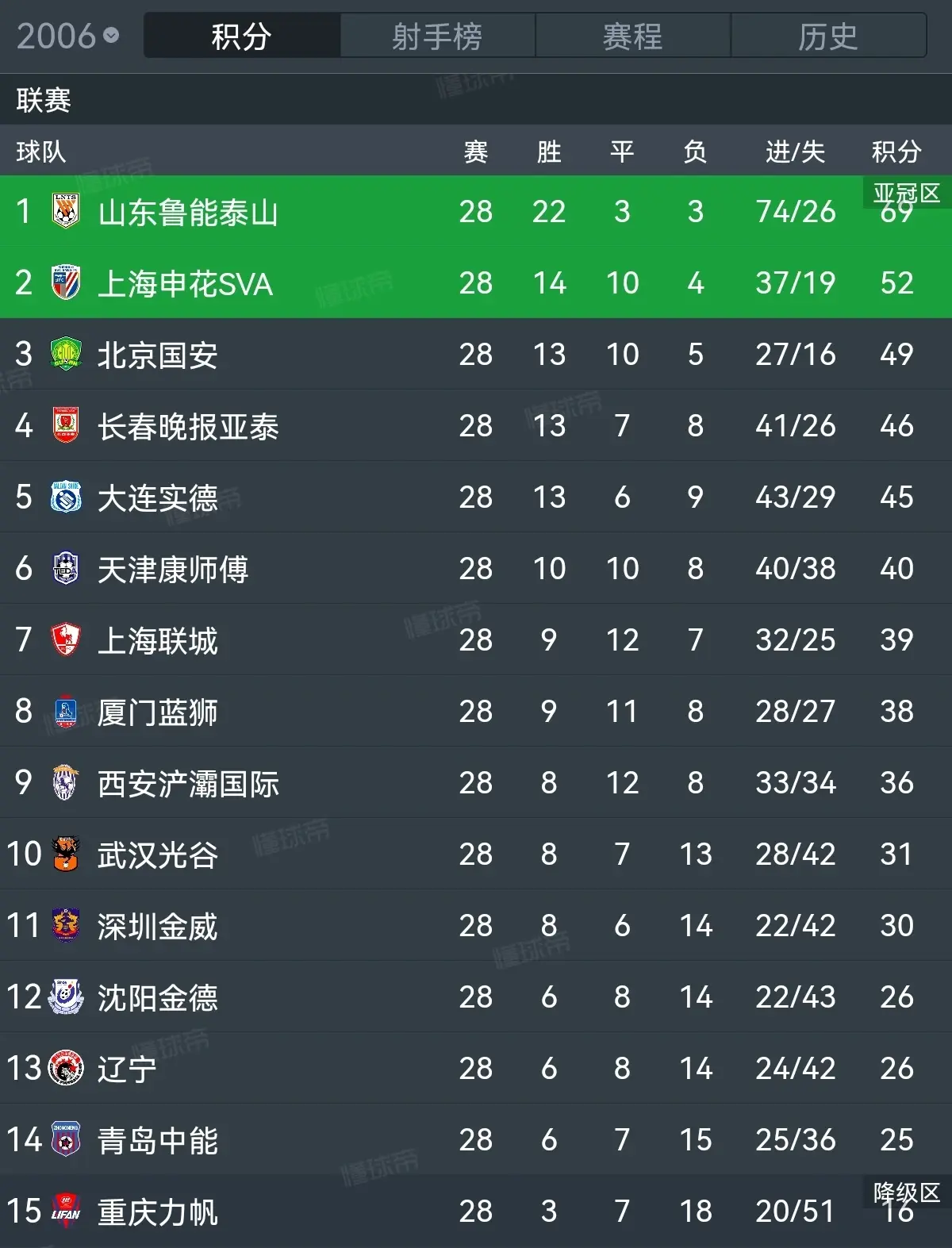The height and width of the screenshot is (1248, 952).
Task: Select the 积分 tab
Action: (242, 36)
